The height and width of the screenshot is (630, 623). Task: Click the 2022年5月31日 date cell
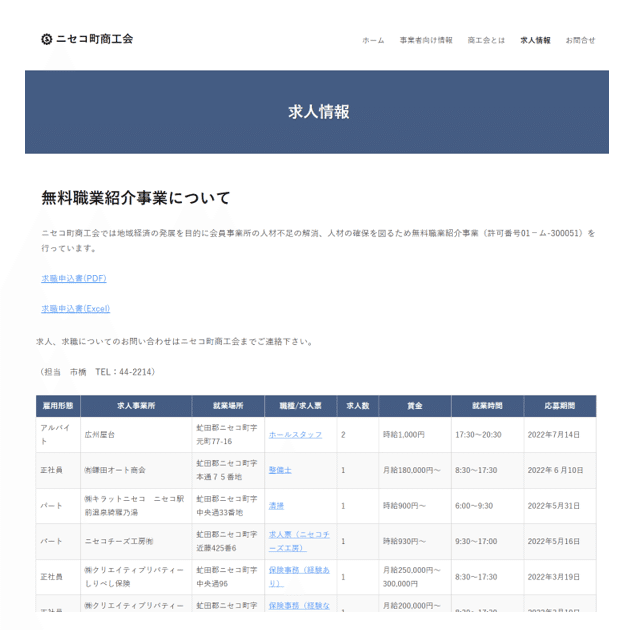[x=560, y=506]
